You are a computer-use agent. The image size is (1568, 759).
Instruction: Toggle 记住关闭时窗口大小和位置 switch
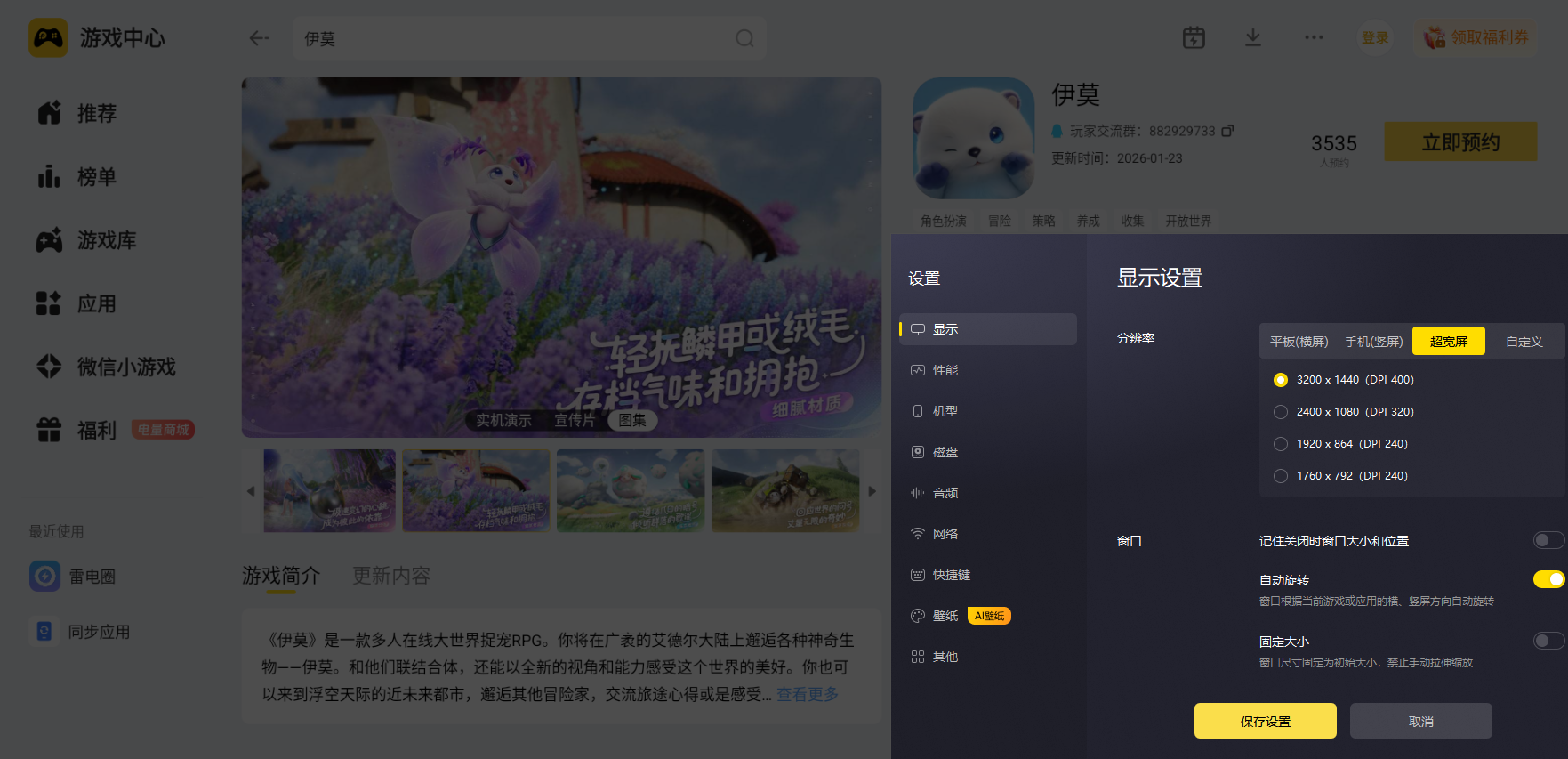click(1548, 540)
